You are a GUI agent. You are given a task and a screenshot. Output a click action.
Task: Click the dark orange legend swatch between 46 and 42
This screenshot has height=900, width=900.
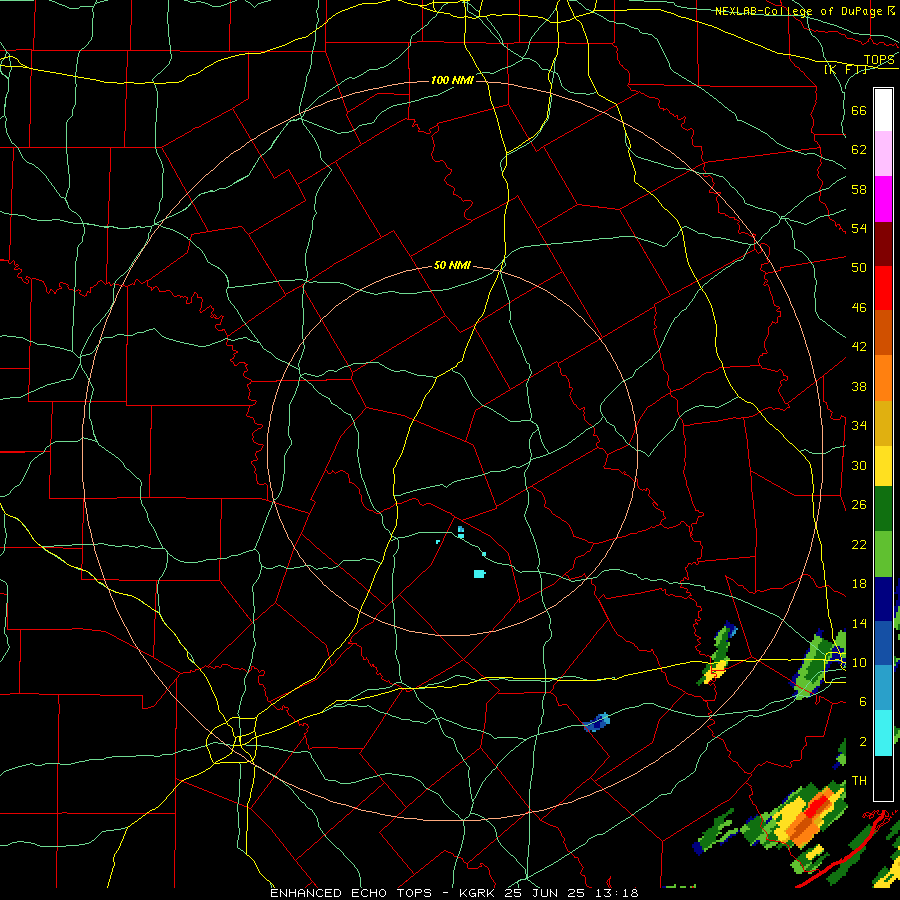883,332
